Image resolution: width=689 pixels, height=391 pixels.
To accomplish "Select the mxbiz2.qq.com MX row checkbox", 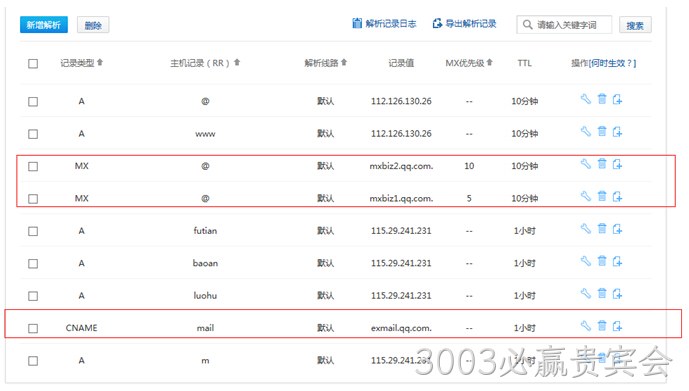I will coord(33,167).
